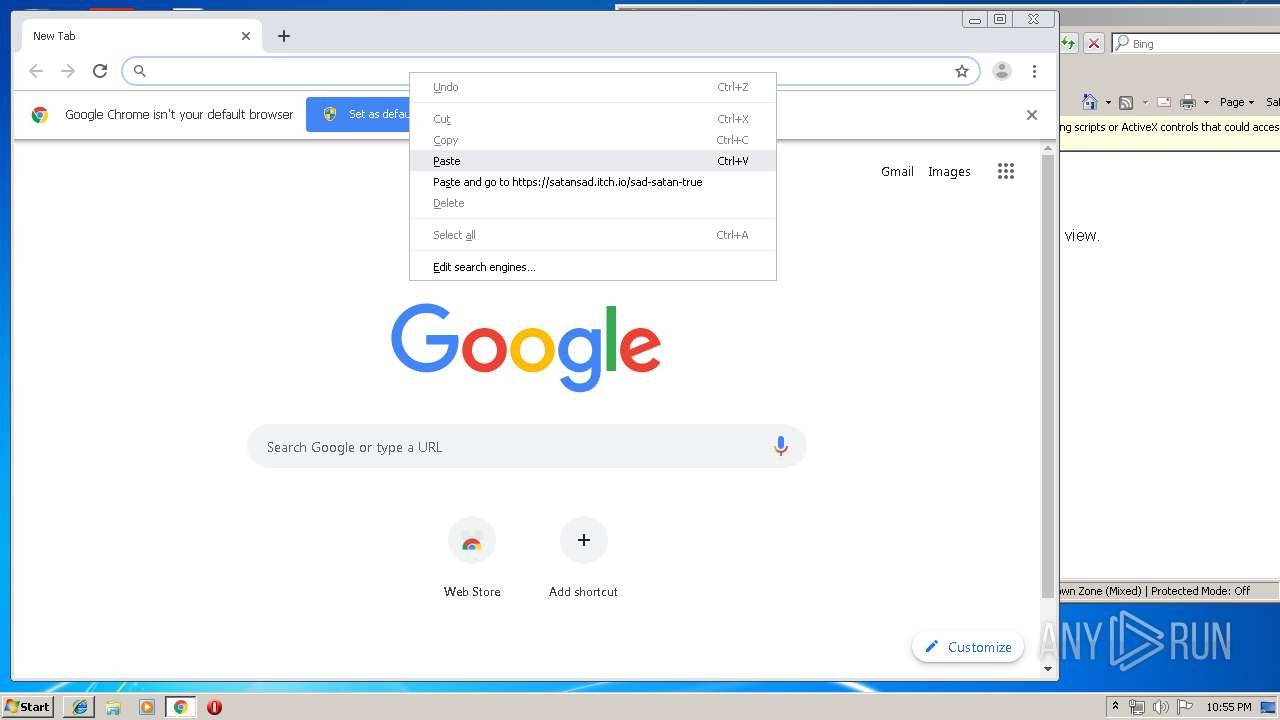
Task: Click the Protected Mode: Off status text
Action: pos(1200,591)
